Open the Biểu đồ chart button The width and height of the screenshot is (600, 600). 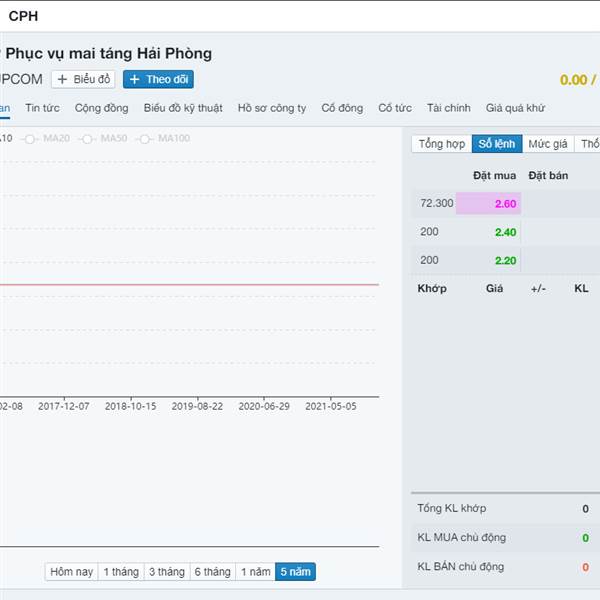click(83, 79)
